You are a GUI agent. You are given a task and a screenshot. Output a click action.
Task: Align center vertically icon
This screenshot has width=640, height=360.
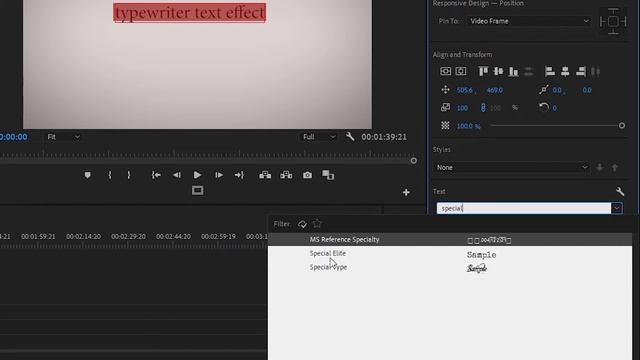445,71
